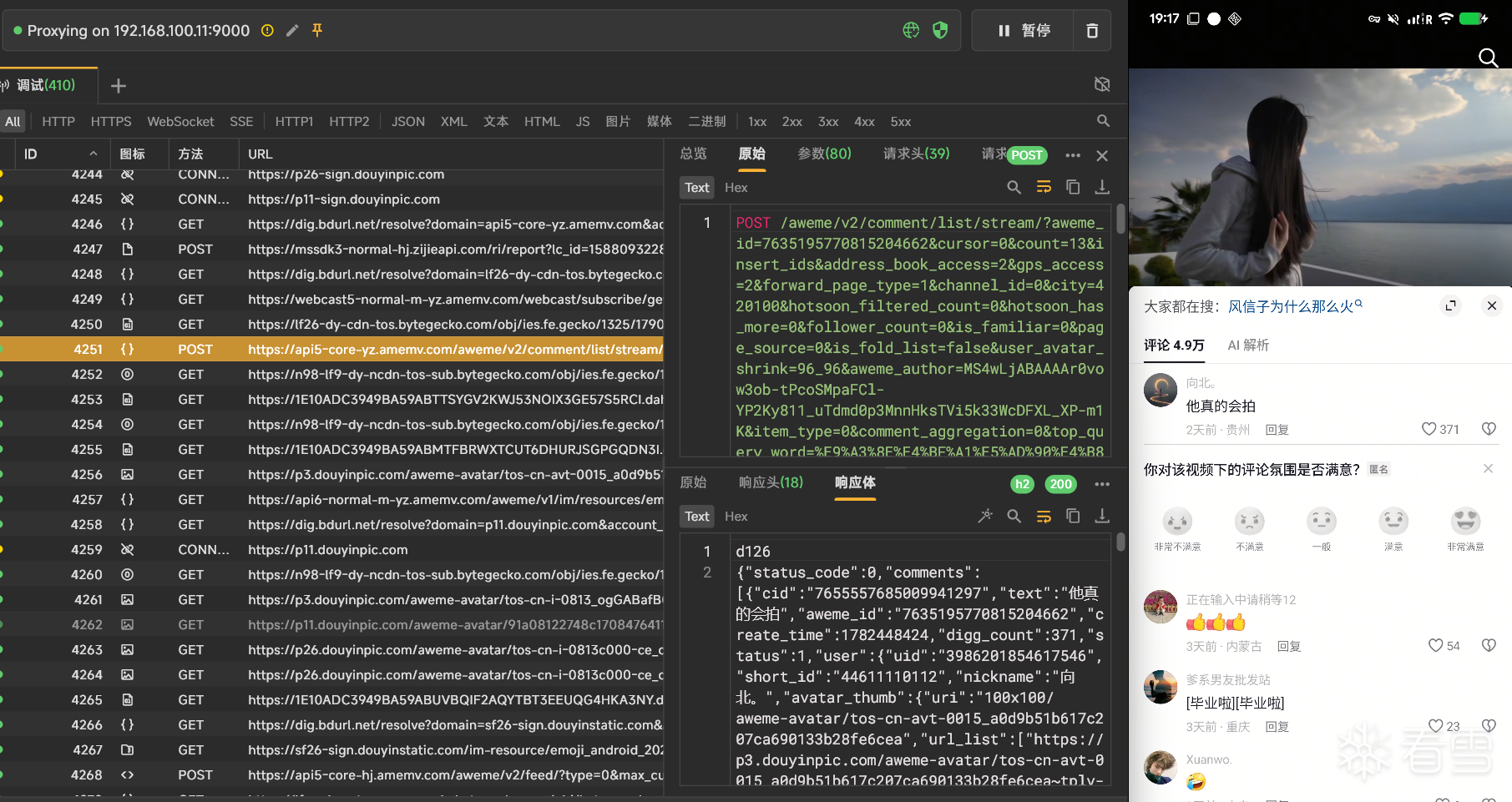Open the 请求头(39) tab

(917, 154)
